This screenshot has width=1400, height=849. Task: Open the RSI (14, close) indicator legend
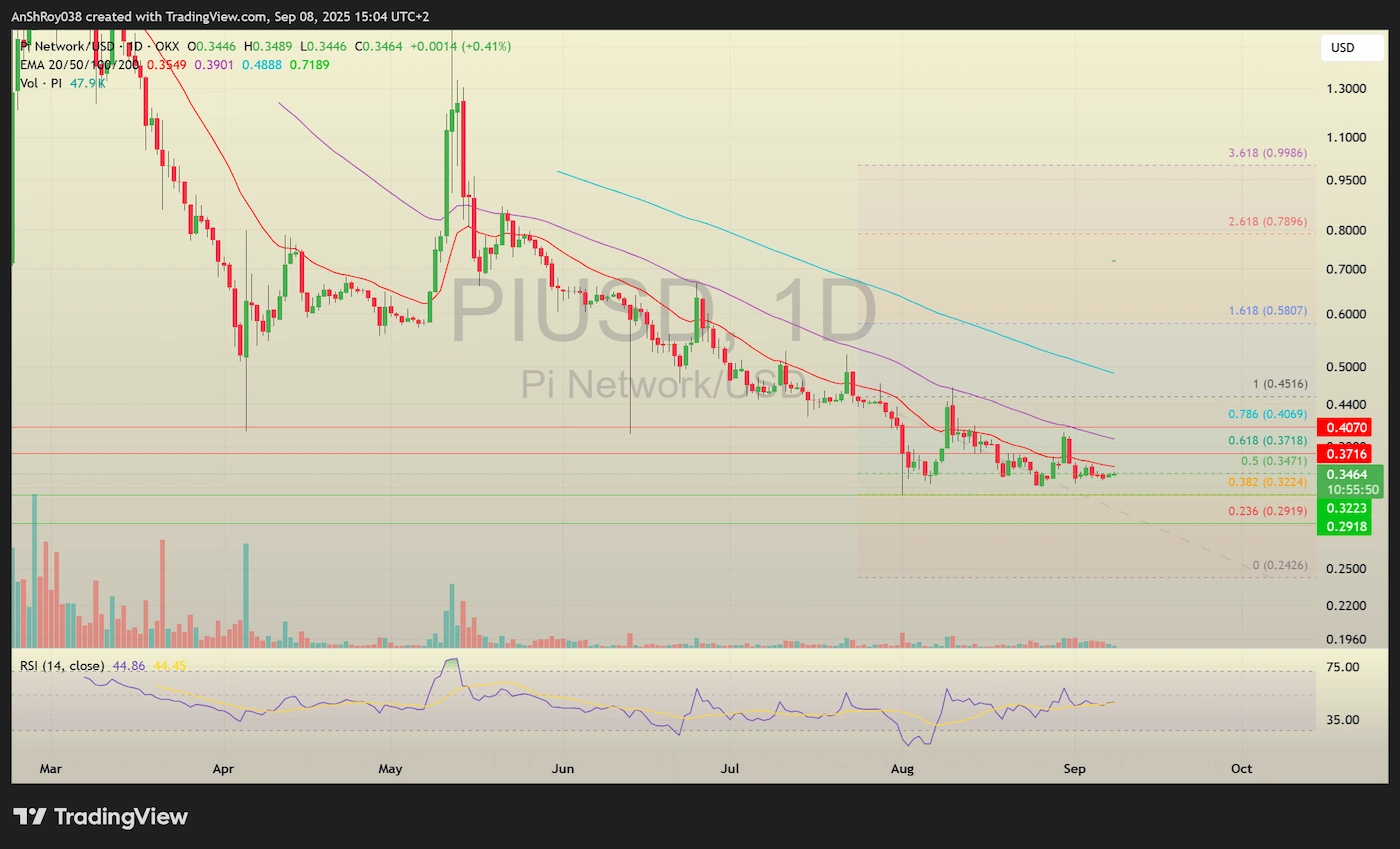pos(62,663)
